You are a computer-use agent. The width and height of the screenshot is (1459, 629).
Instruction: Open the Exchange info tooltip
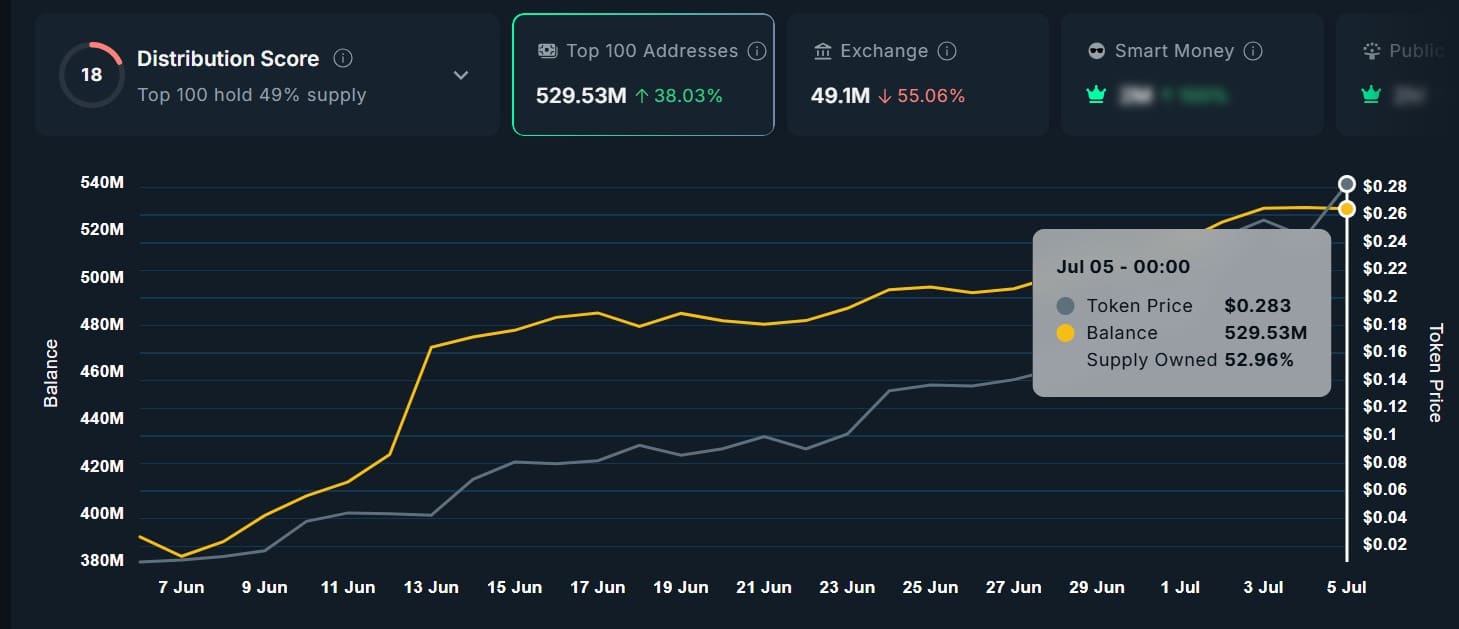[x=945, y=50]
